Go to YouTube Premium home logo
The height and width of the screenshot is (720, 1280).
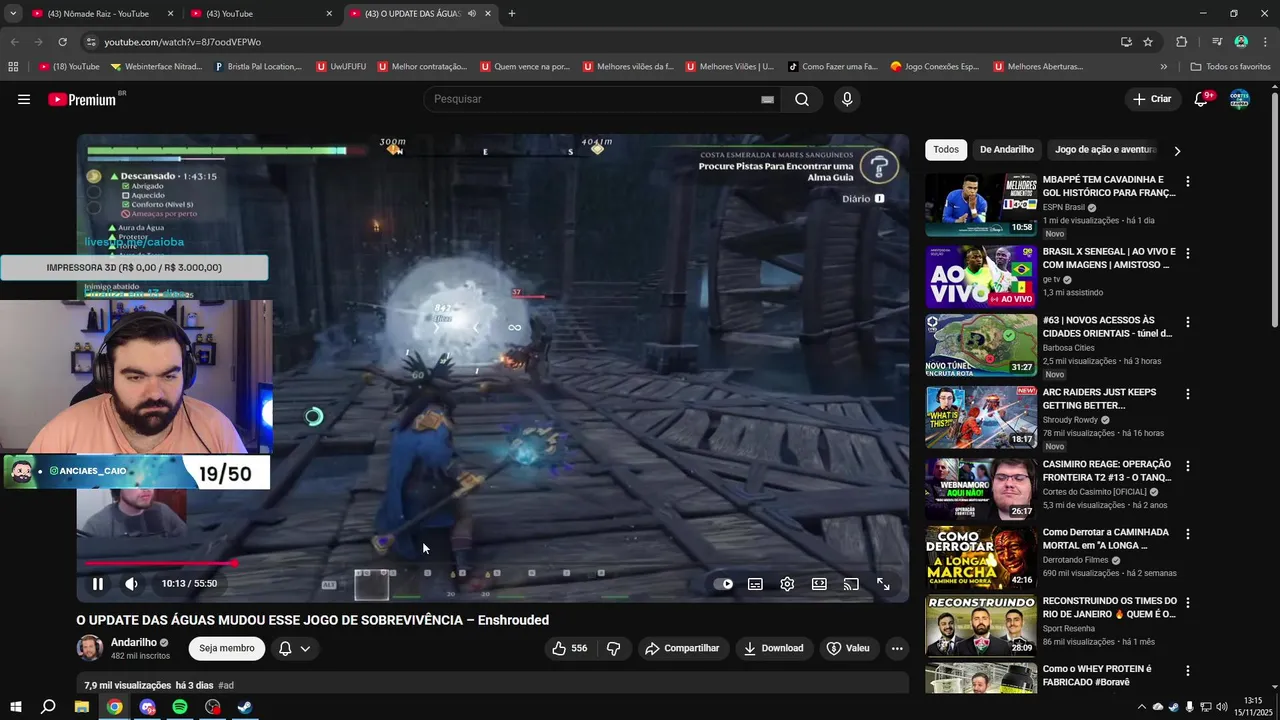pos(82,99)
